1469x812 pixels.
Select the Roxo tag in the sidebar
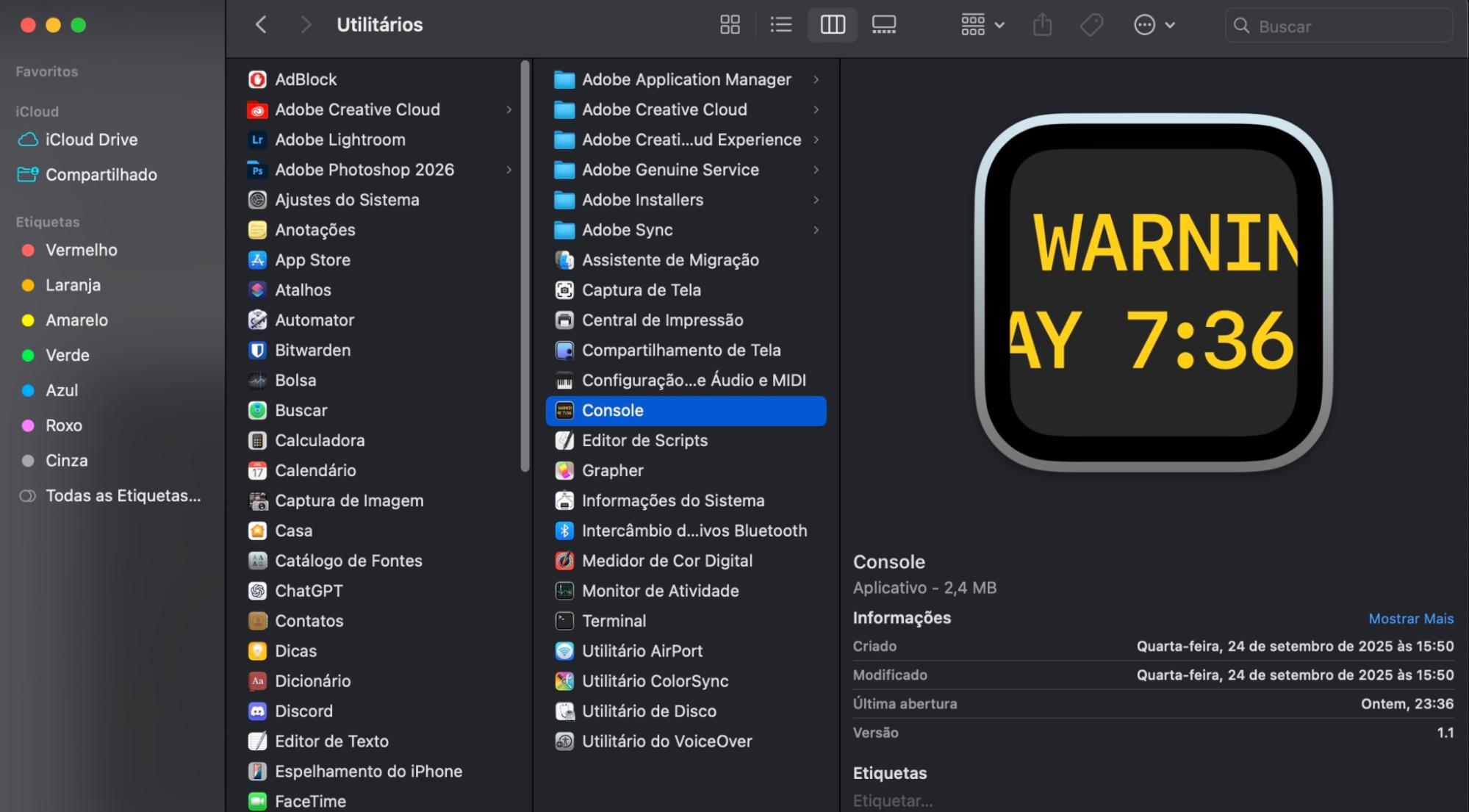click(x=63, y=425)
